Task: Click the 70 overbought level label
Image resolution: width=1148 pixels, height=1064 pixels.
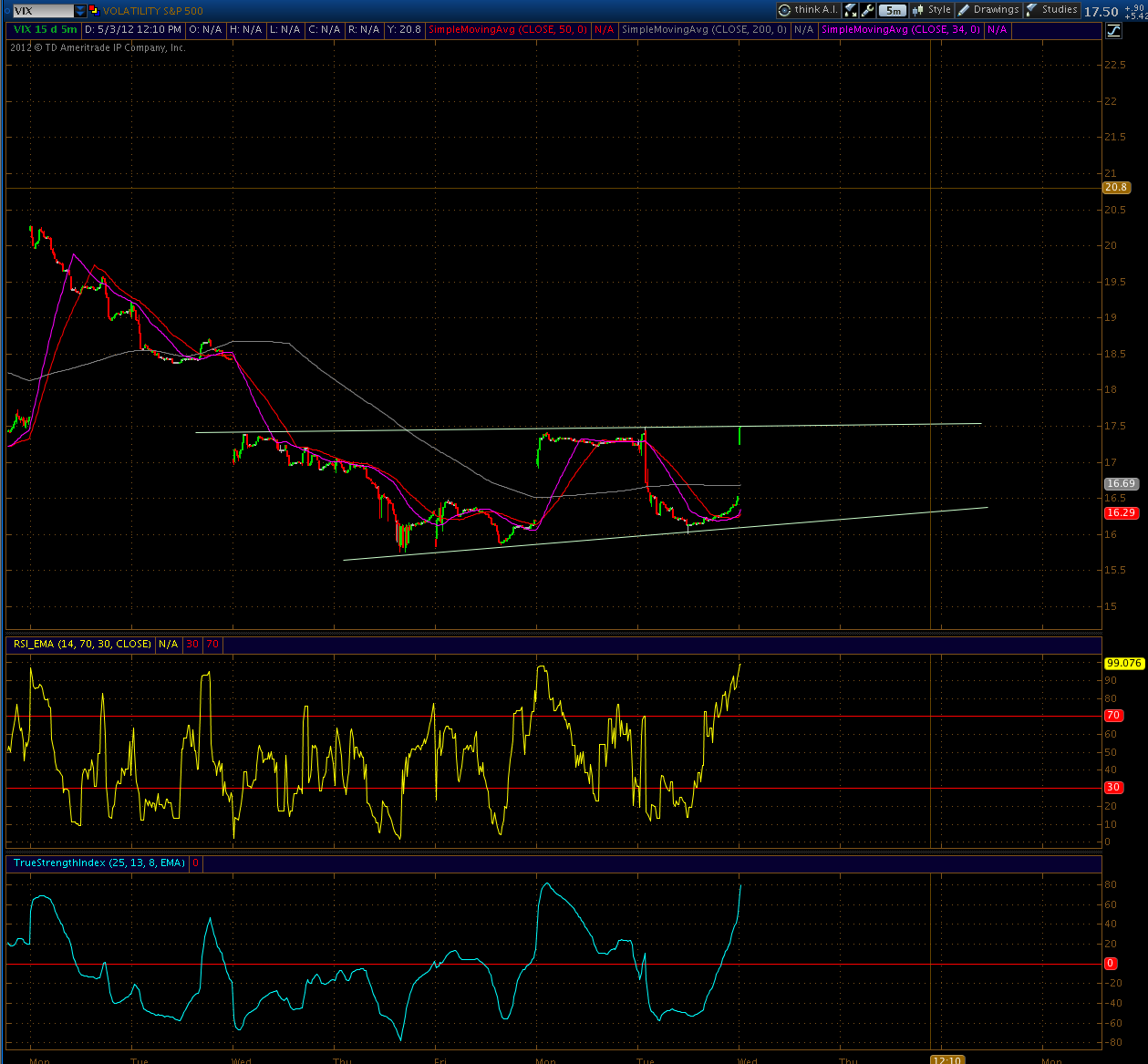Action: point(1113,716)
